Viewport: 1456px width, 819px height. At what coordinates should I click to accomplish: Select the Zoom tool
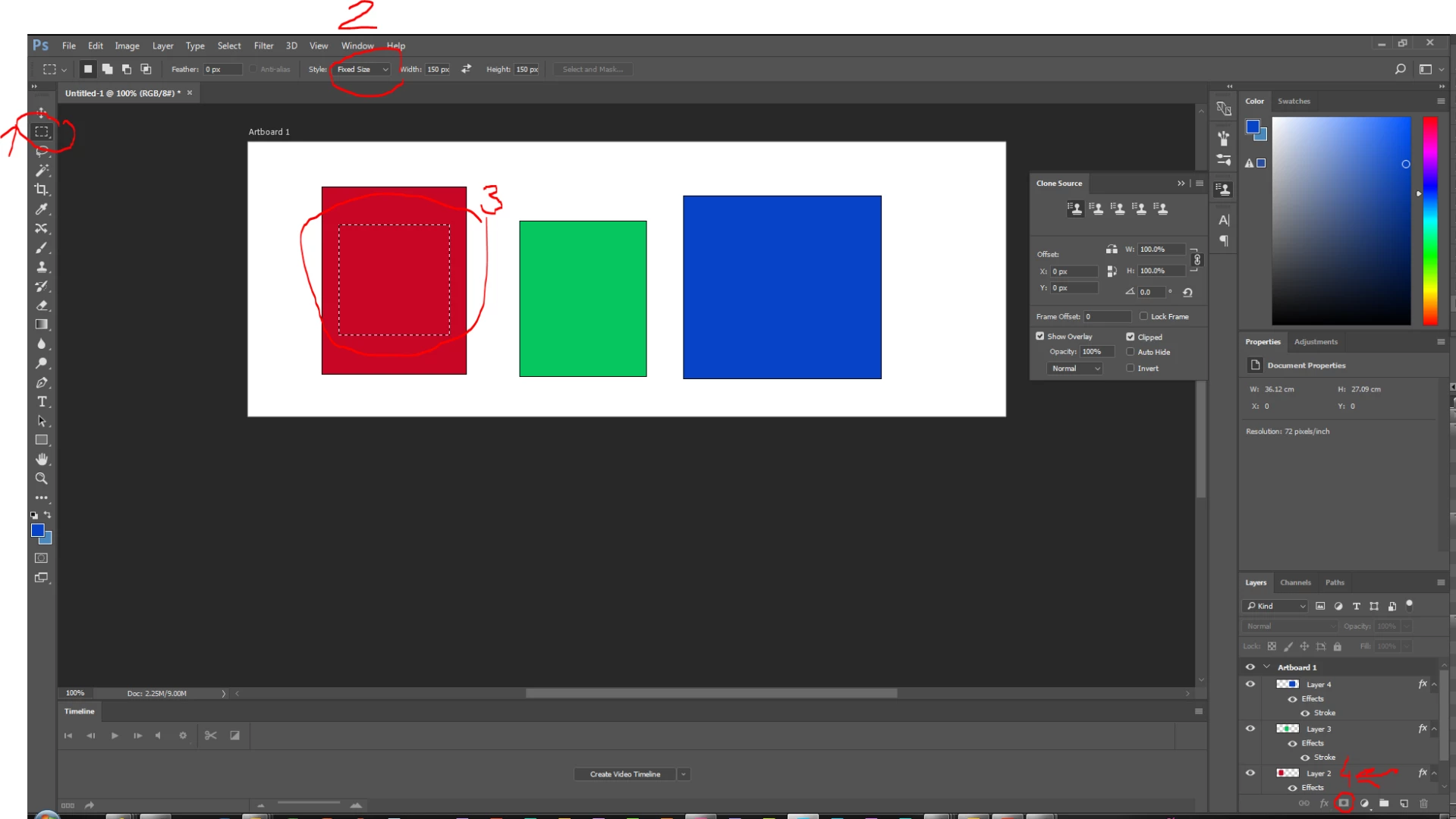click(x=42, y=479)
